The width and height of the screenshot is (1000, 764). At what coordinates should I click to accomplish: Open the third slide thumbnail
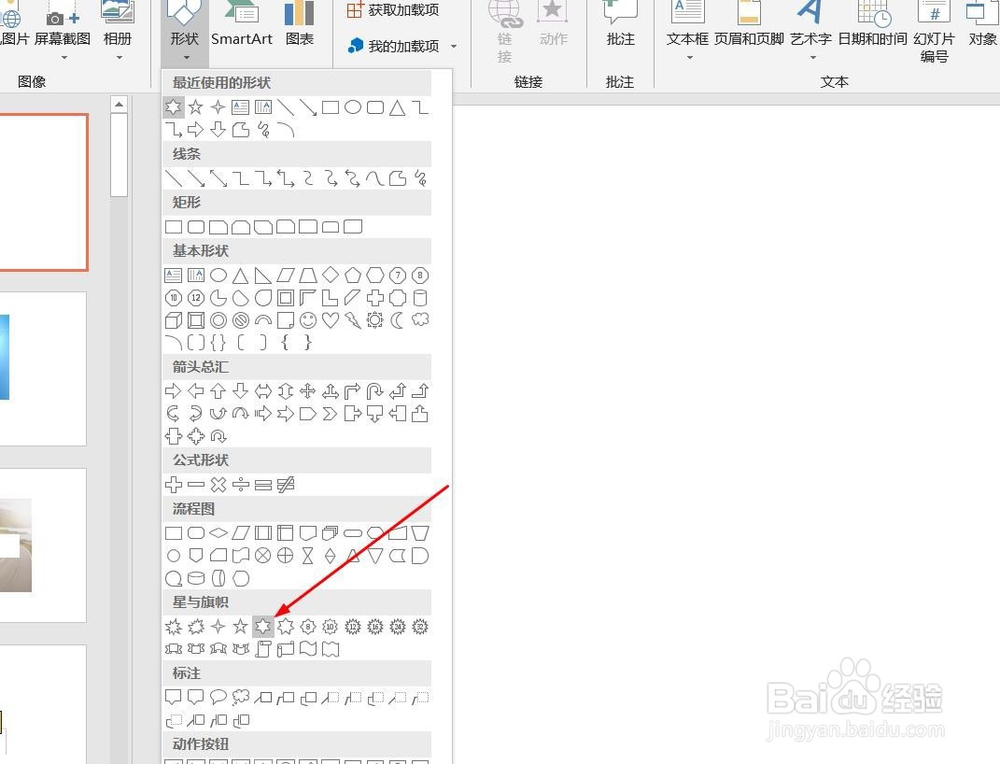coord(42,545)
